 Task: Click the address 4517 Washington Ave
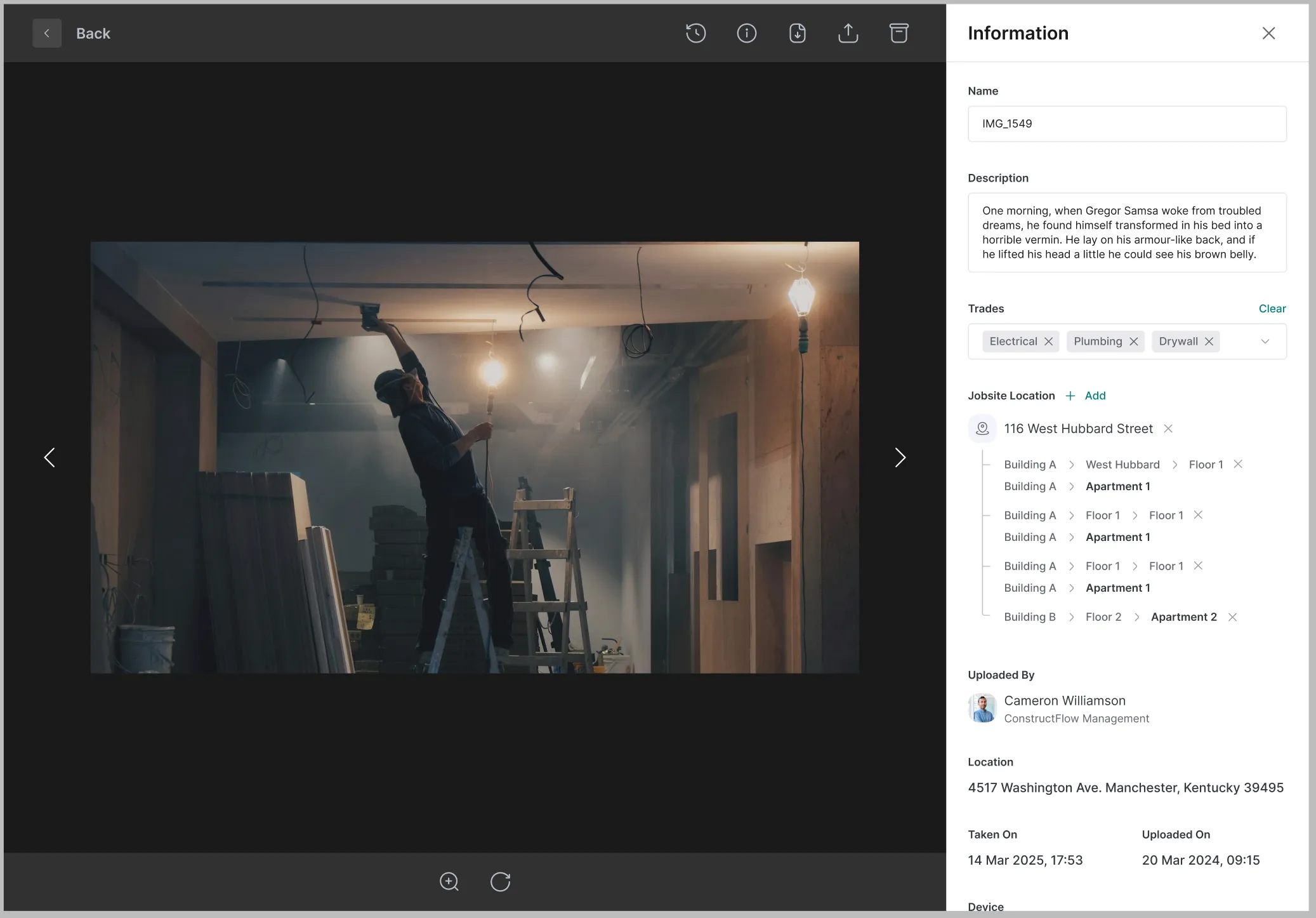coord(1126,788)
